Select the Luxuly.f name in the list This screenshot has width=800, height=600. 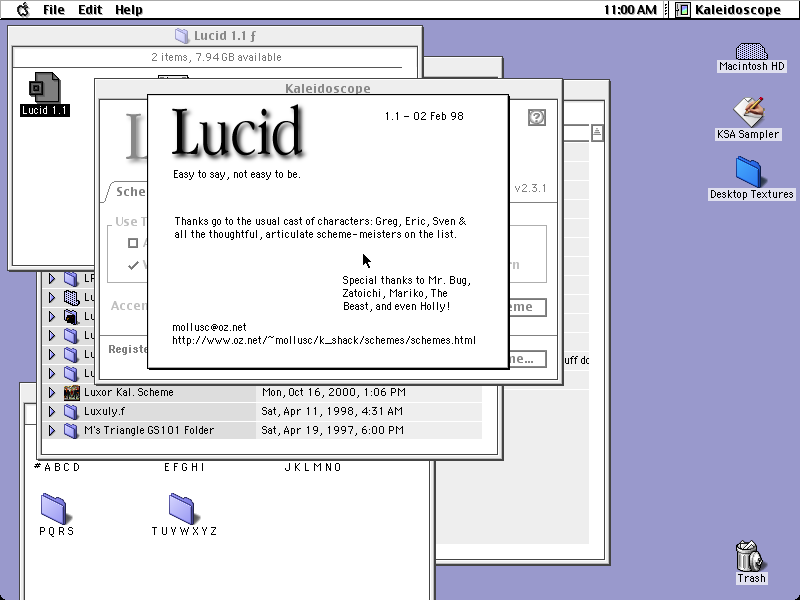[104, 411]
